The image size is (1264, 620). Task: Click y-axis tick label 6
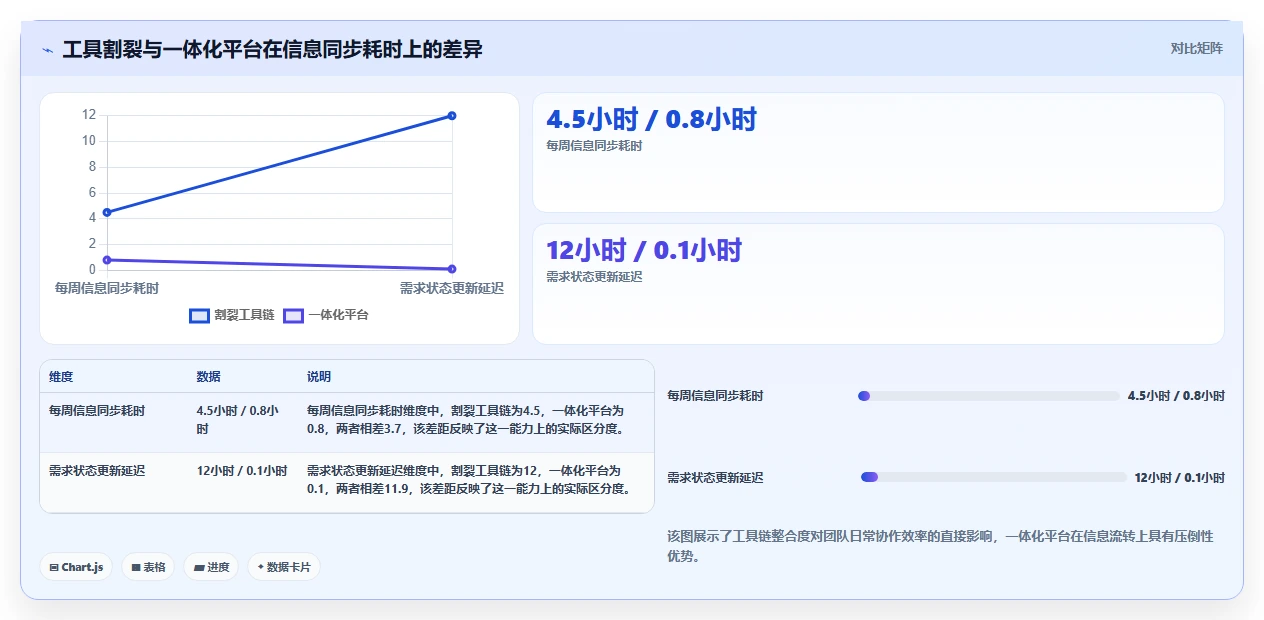tap(92, 192)
